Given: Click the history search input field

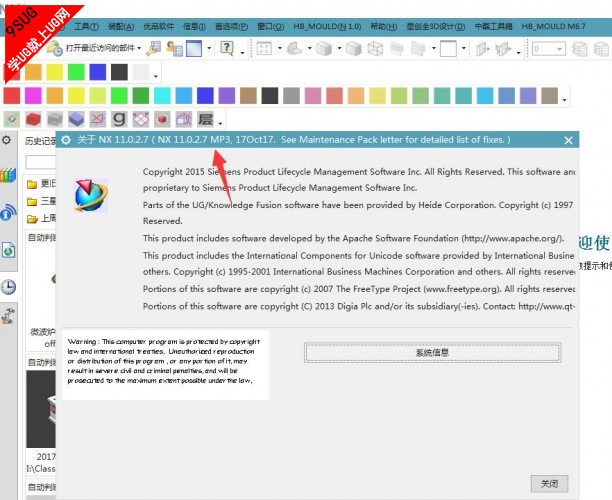Looking at the screenshot, I should tap(41, 162).
